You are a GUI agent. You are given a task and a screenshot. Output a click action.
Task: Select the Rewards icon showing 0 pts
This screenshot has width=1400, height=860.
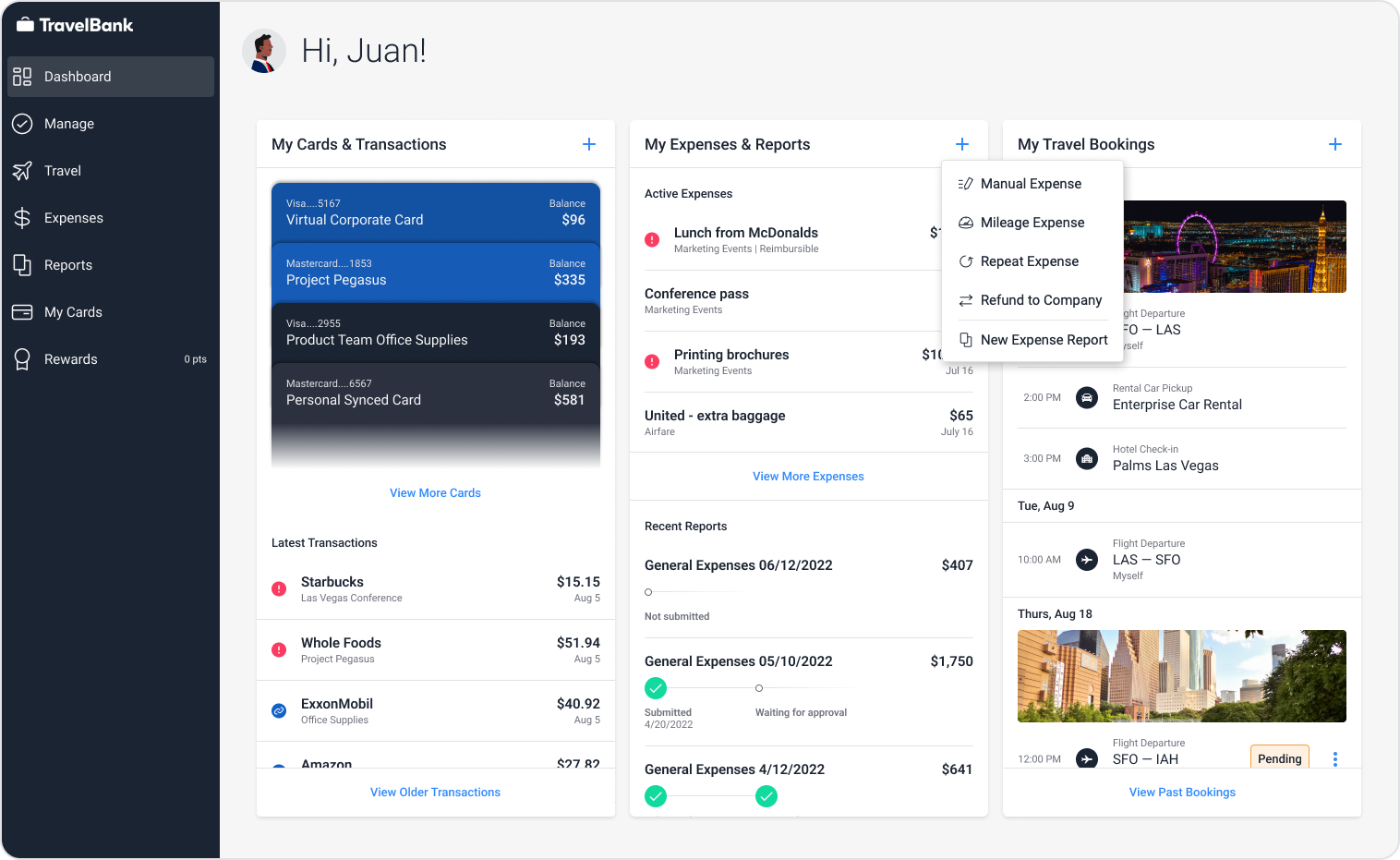(22, 358)
